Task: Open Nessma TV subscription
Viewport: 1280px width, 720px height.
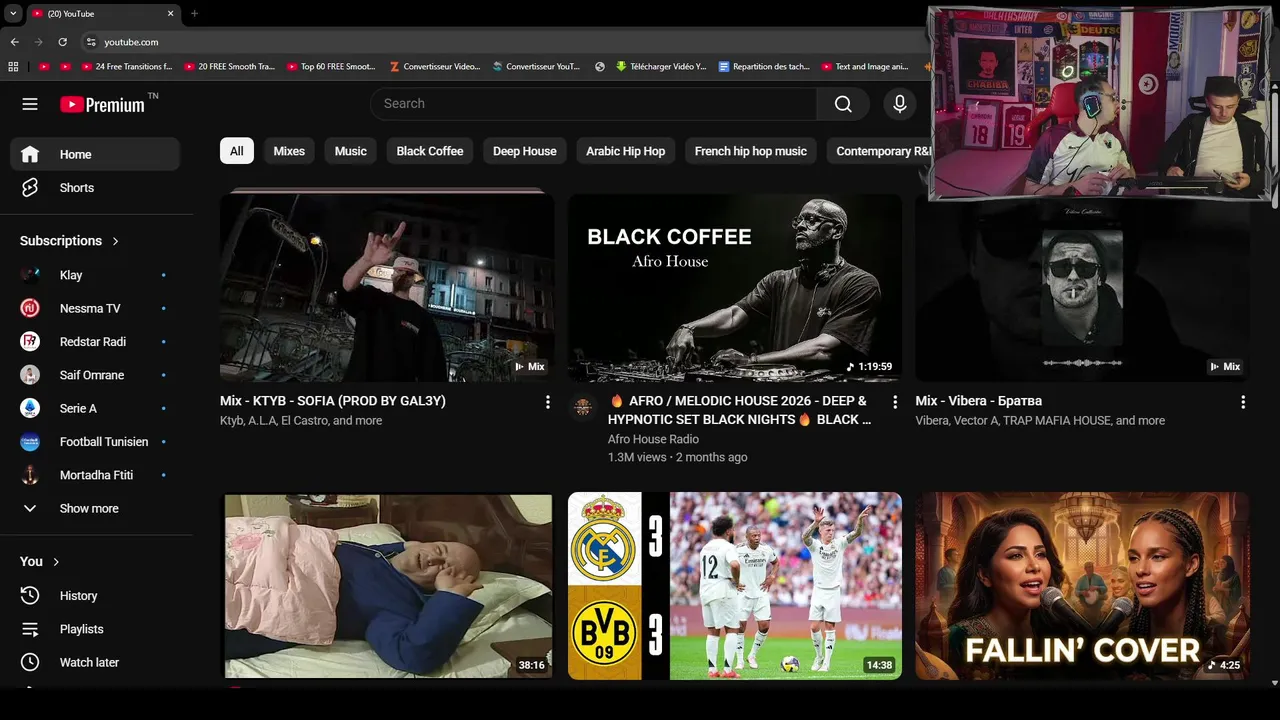Action: [95, 308]
